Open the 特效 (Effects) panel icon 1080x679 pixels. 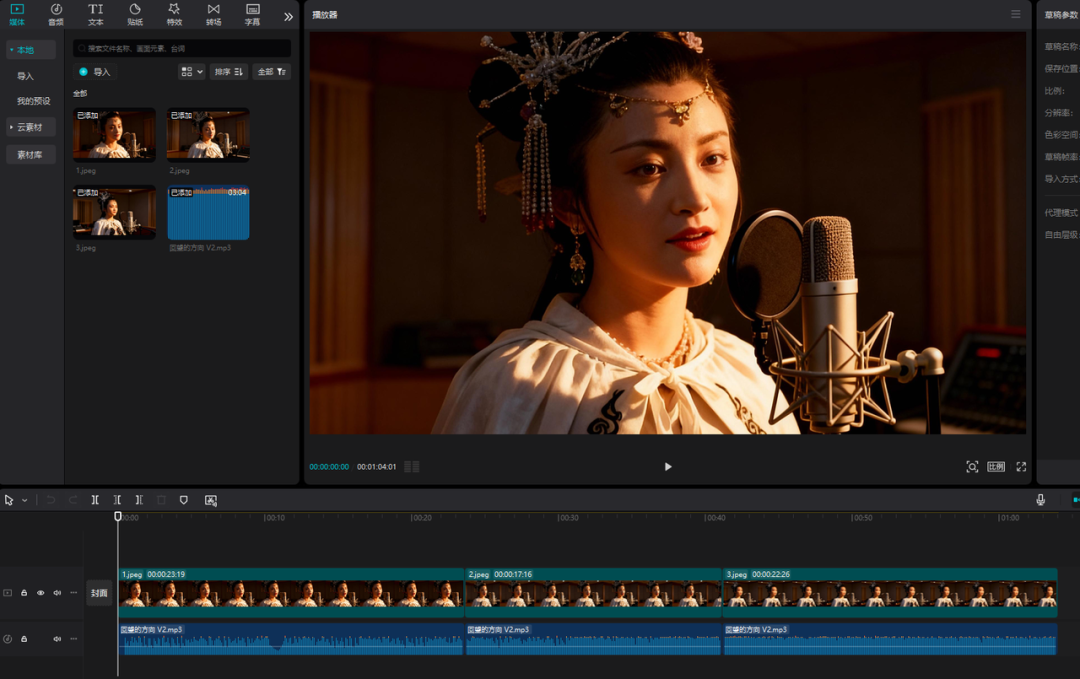pos(174,14)
